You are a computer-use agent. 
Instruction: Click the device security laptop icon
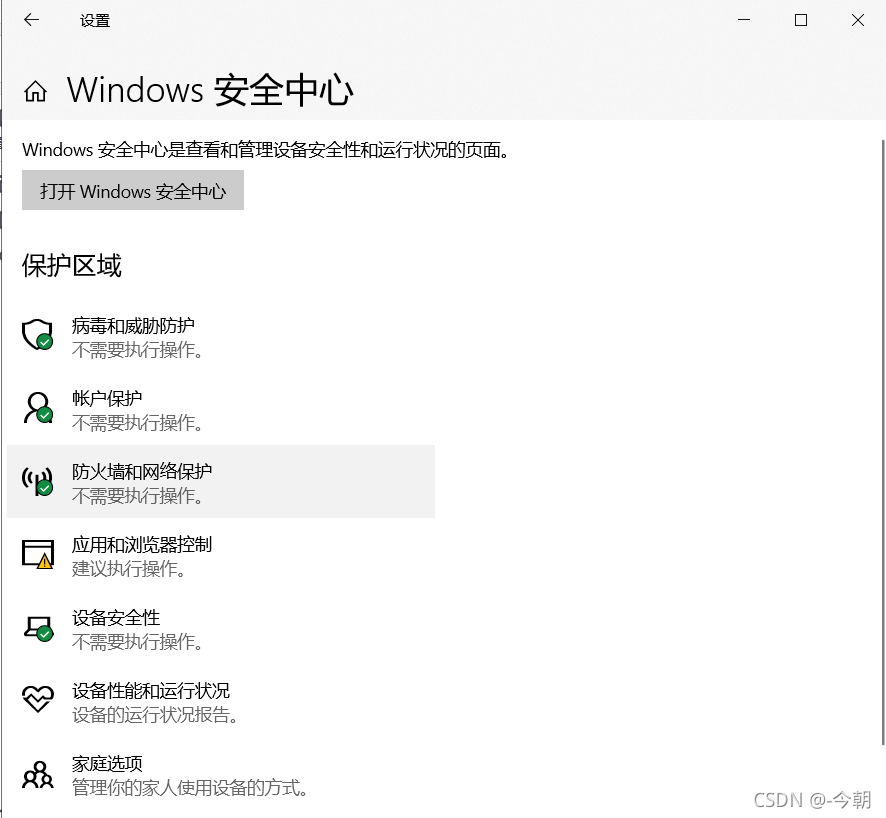(x=37, y=628)
